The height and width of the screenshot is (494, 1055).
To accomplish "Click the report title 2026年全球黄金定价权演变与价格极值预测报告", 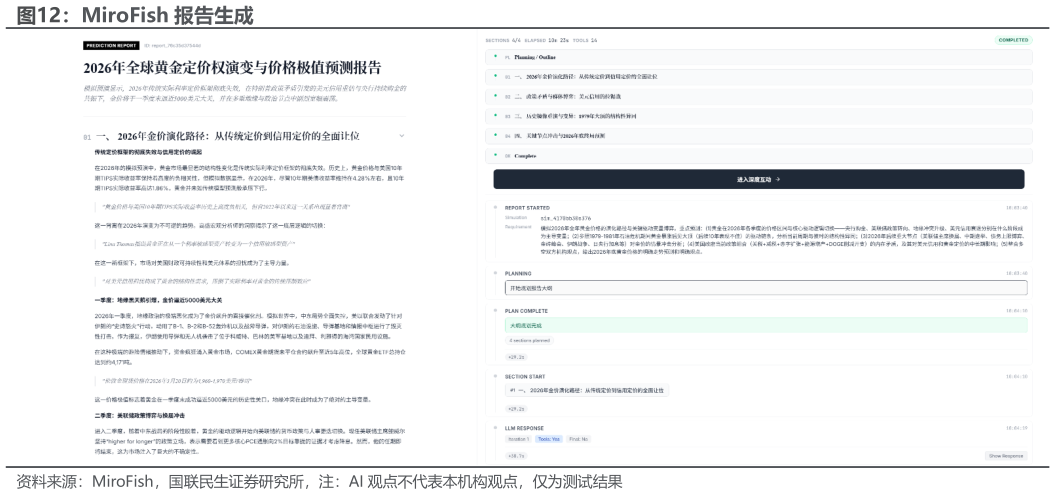I will click(232, 68).
